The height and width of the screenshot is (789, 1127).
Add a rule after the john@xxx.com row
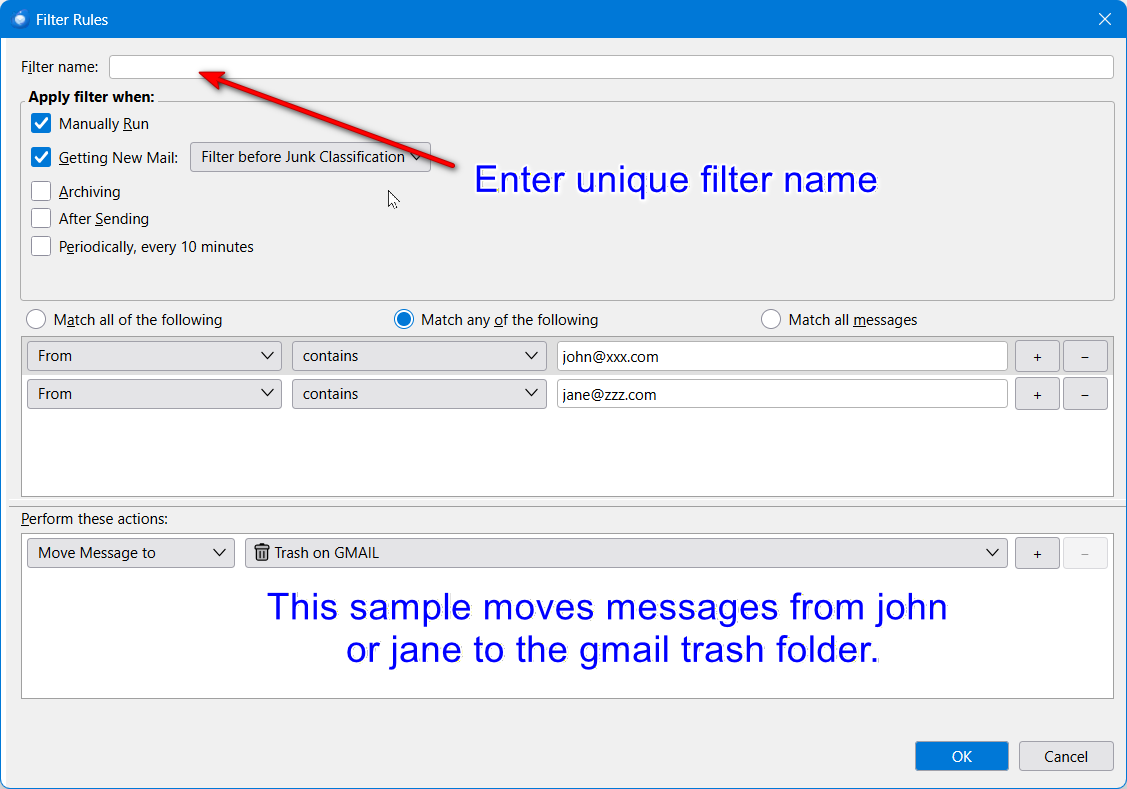(x=1037, y=356)
